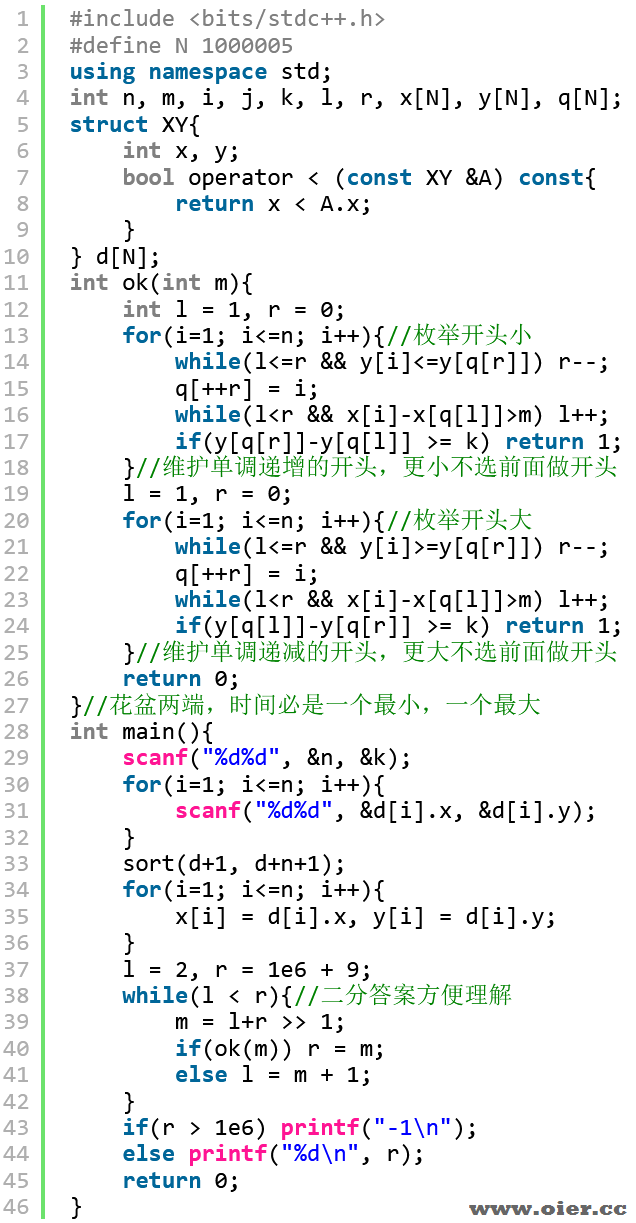
Task: Select the 'return x < A.x;' statement
Action: point(273,203)
